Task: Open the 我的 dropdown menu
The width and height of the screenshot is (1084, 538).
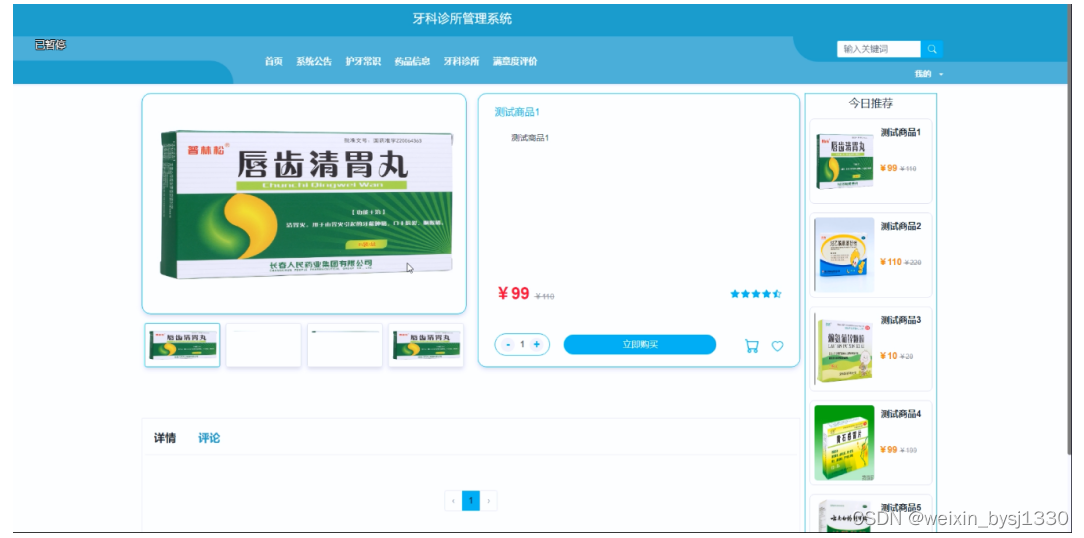Action: (x=928, y=73)
